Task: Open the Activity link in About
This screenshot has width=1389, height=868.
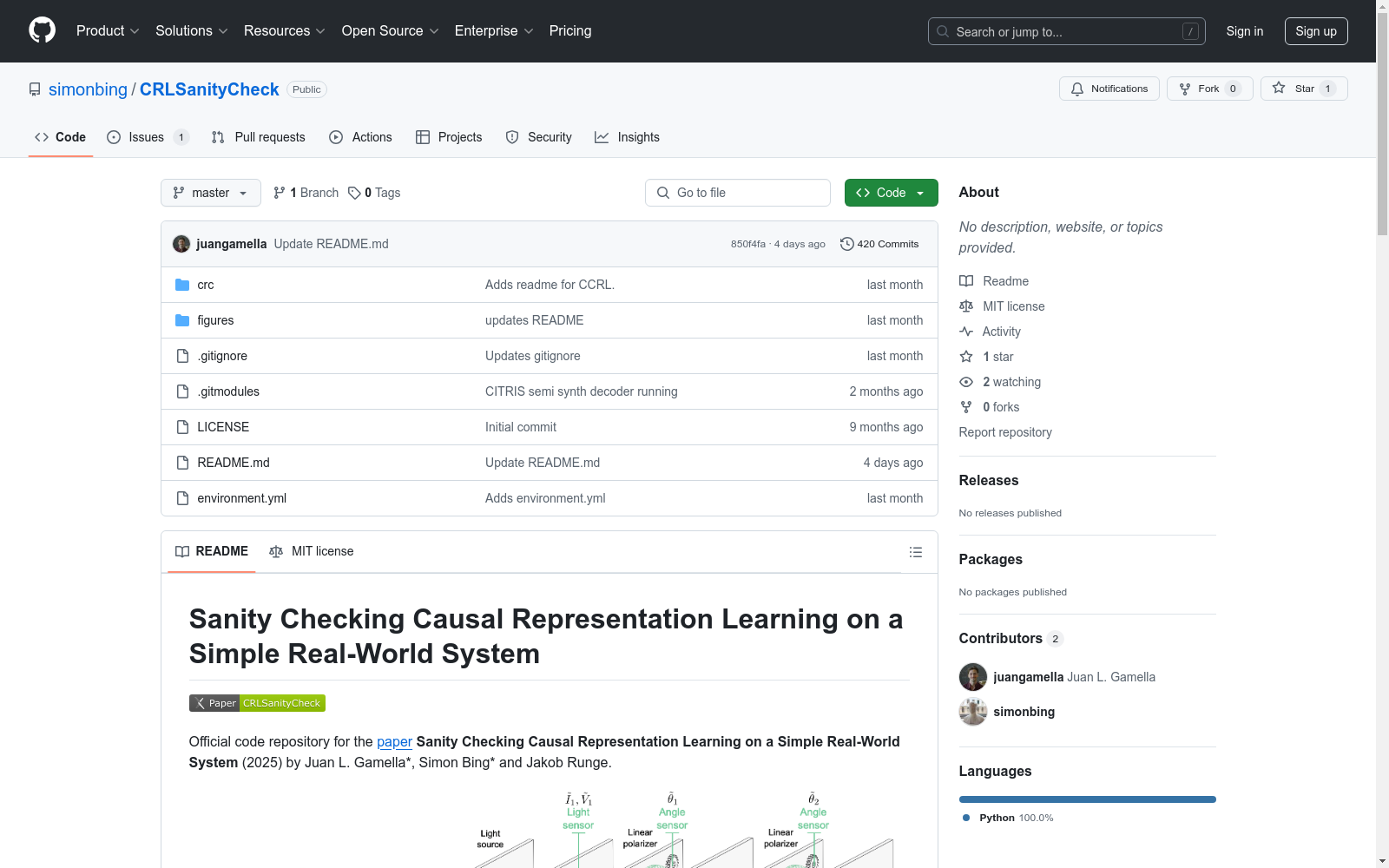Action: 990,332
